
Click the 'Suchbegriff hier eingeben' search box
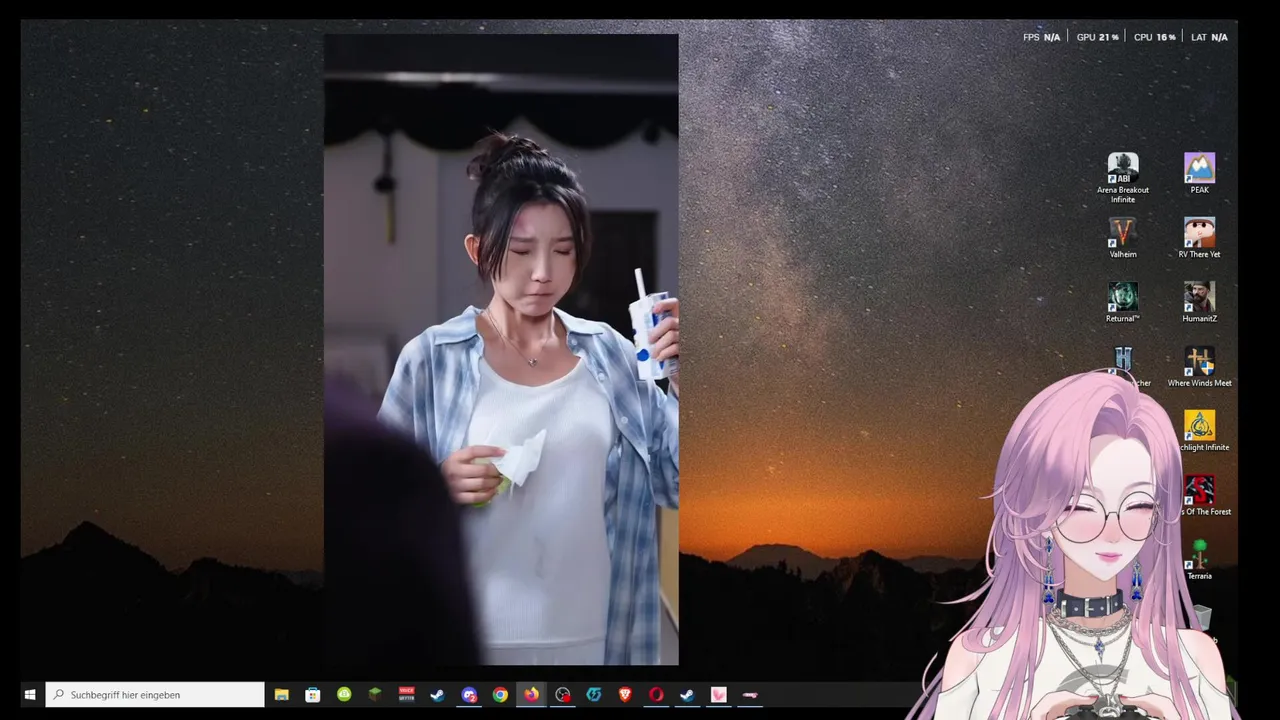[x=155, y=695]
